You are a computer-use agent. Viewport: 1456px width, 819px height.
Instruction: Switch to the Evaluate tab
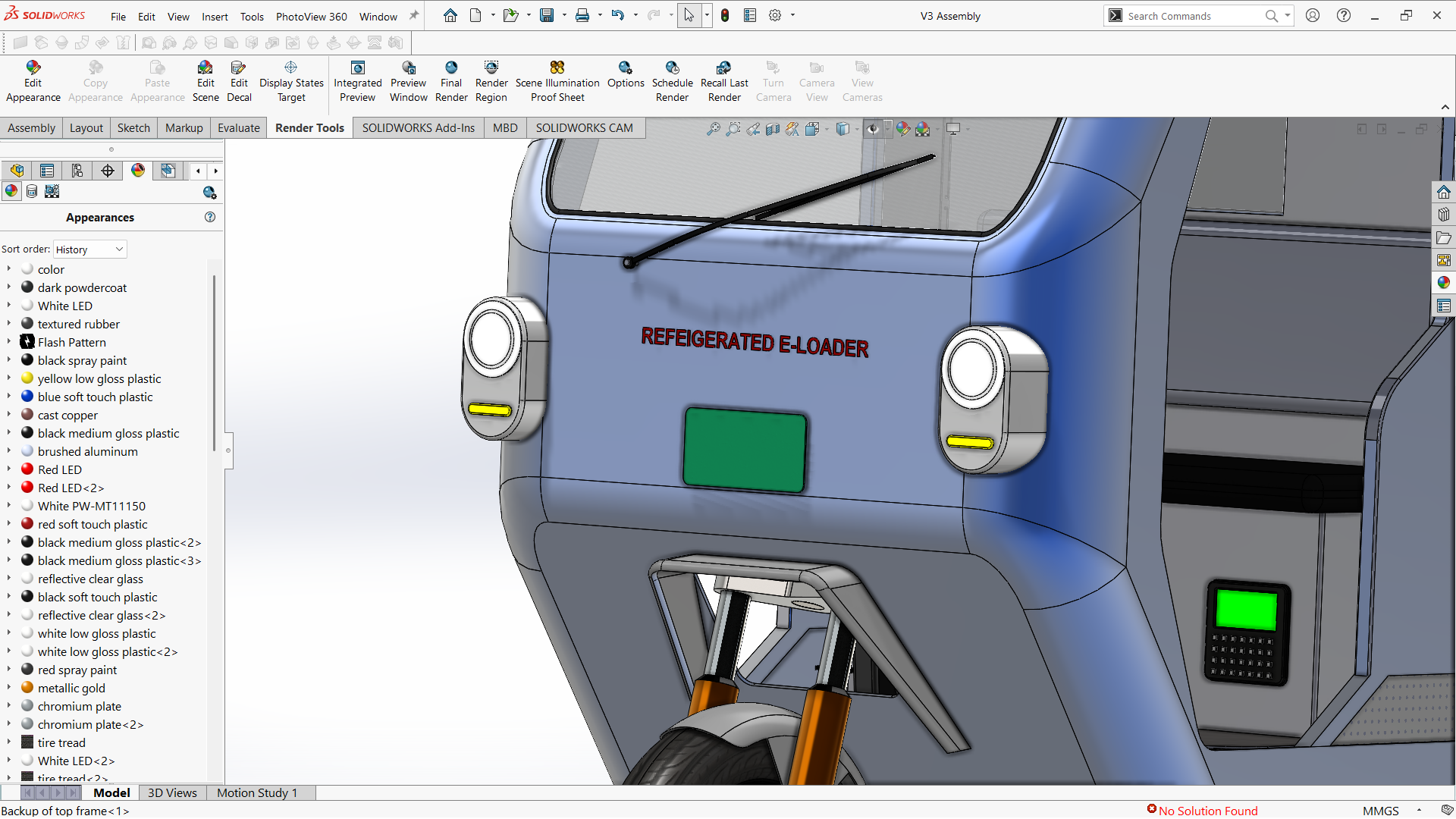pos(238,128)
